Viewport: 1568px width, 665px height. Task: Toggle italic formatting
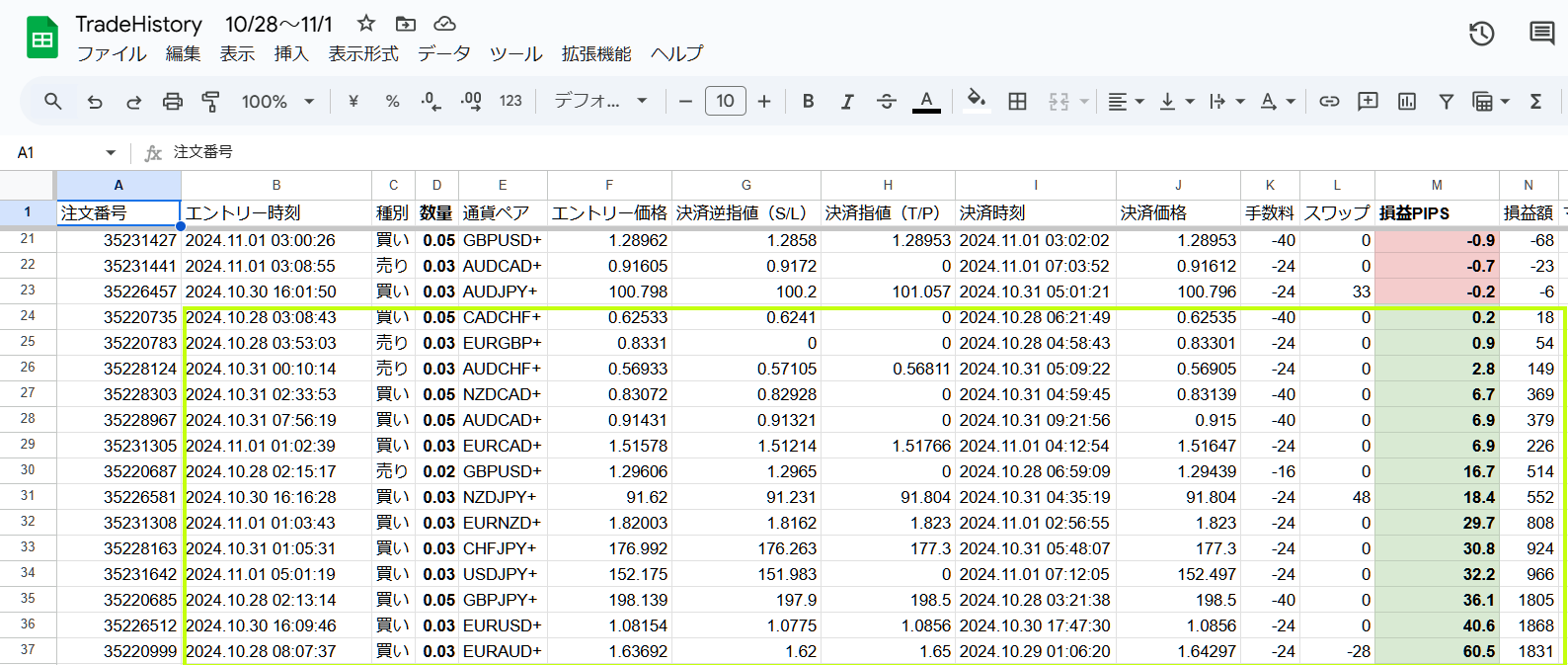tap(846, 101)
